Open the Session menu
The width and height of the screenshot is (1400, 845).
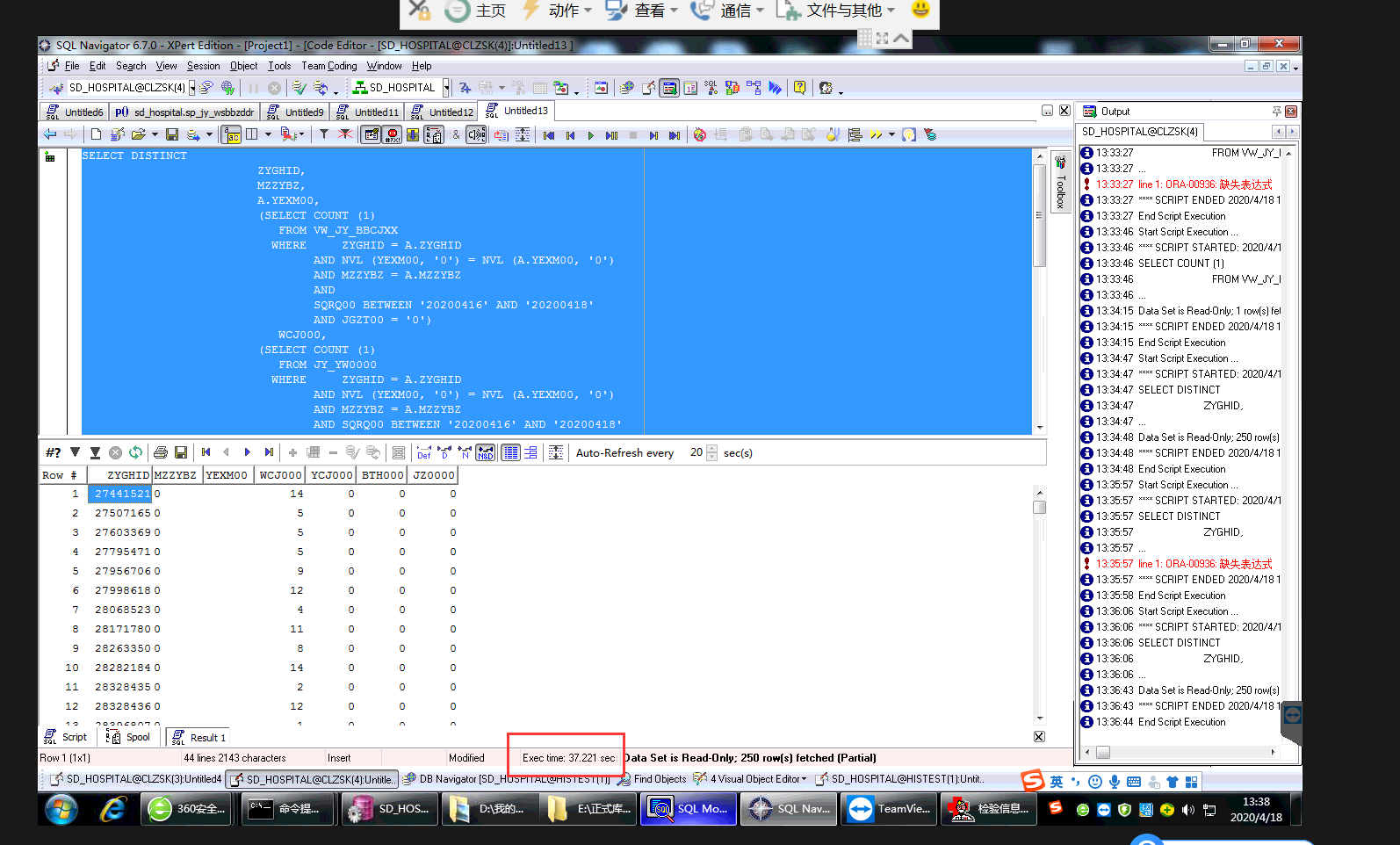point(203,66)
